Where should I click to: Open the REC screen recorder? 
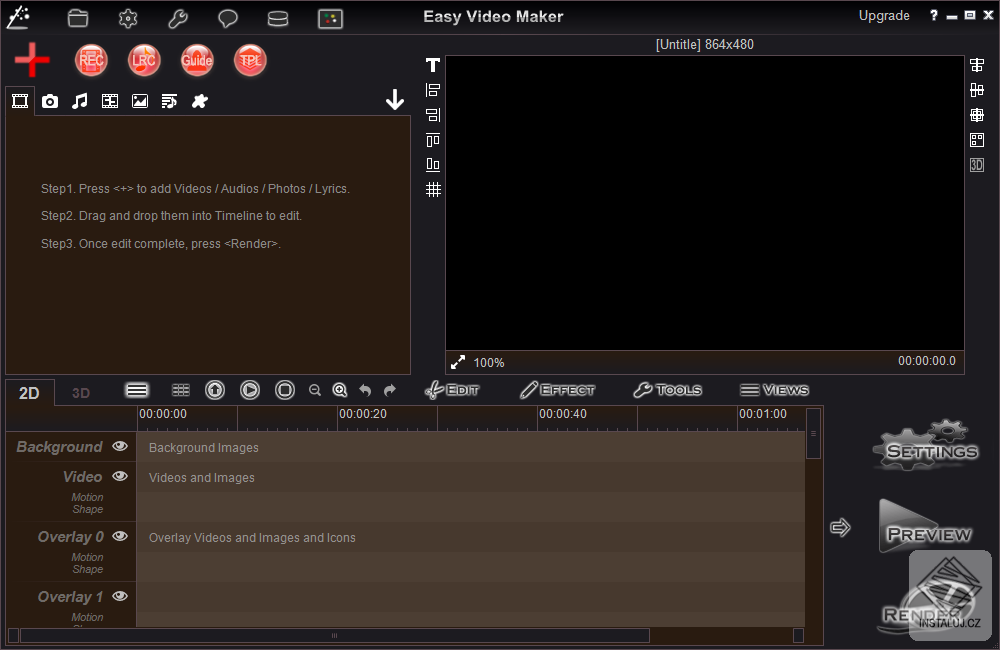tap(91, 61)
